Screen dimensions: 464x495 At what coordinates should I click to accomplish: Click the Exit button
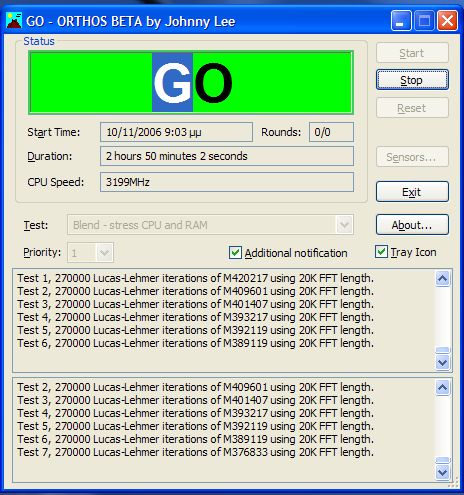(412, 192)
